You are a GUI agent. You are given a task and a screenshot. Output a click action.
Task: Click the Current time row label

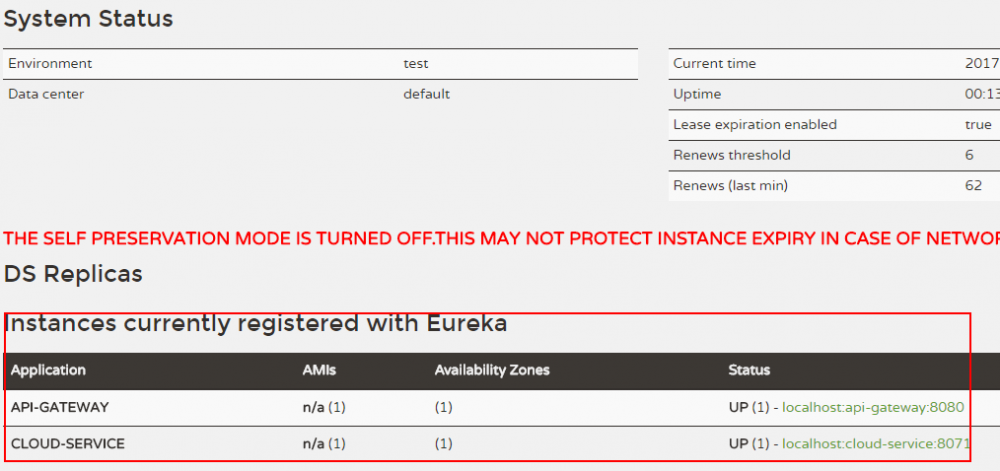click(x=714, y=64)
